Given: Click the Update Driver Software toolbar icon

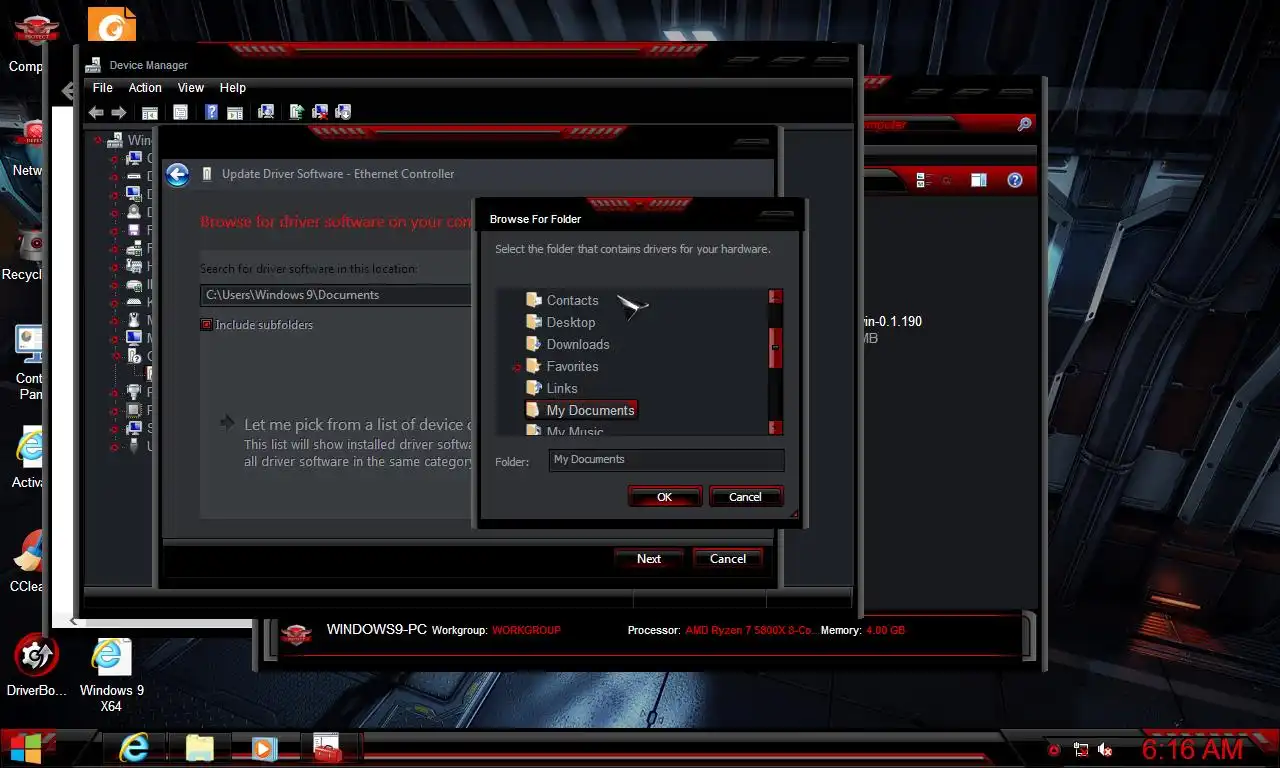Looking at the screenshot, I should pos(297,112).
